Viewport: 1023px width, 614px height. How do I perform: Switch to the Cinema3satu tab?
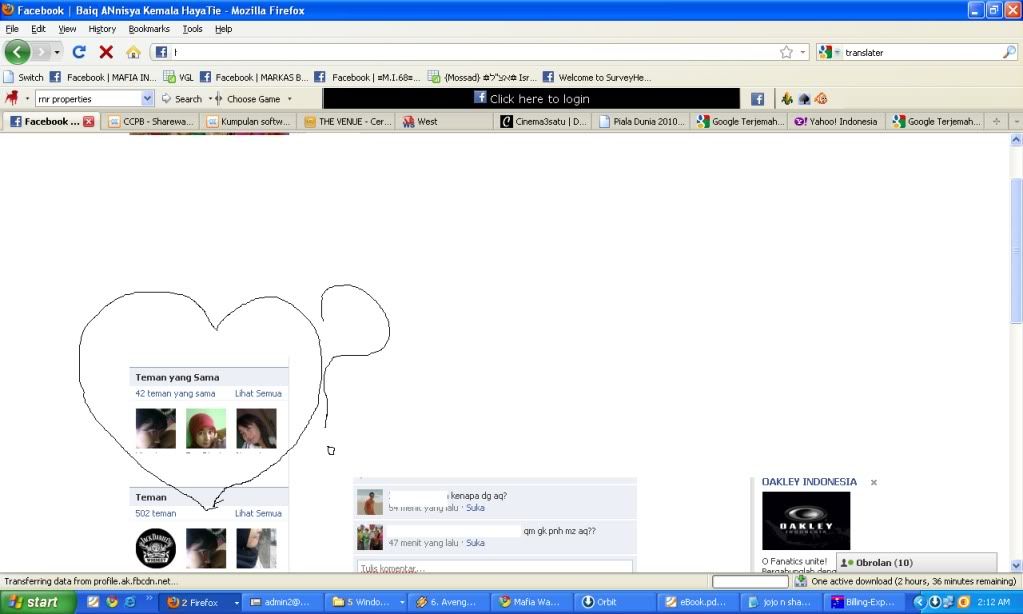pyautogui.click(x=543, y=121)
